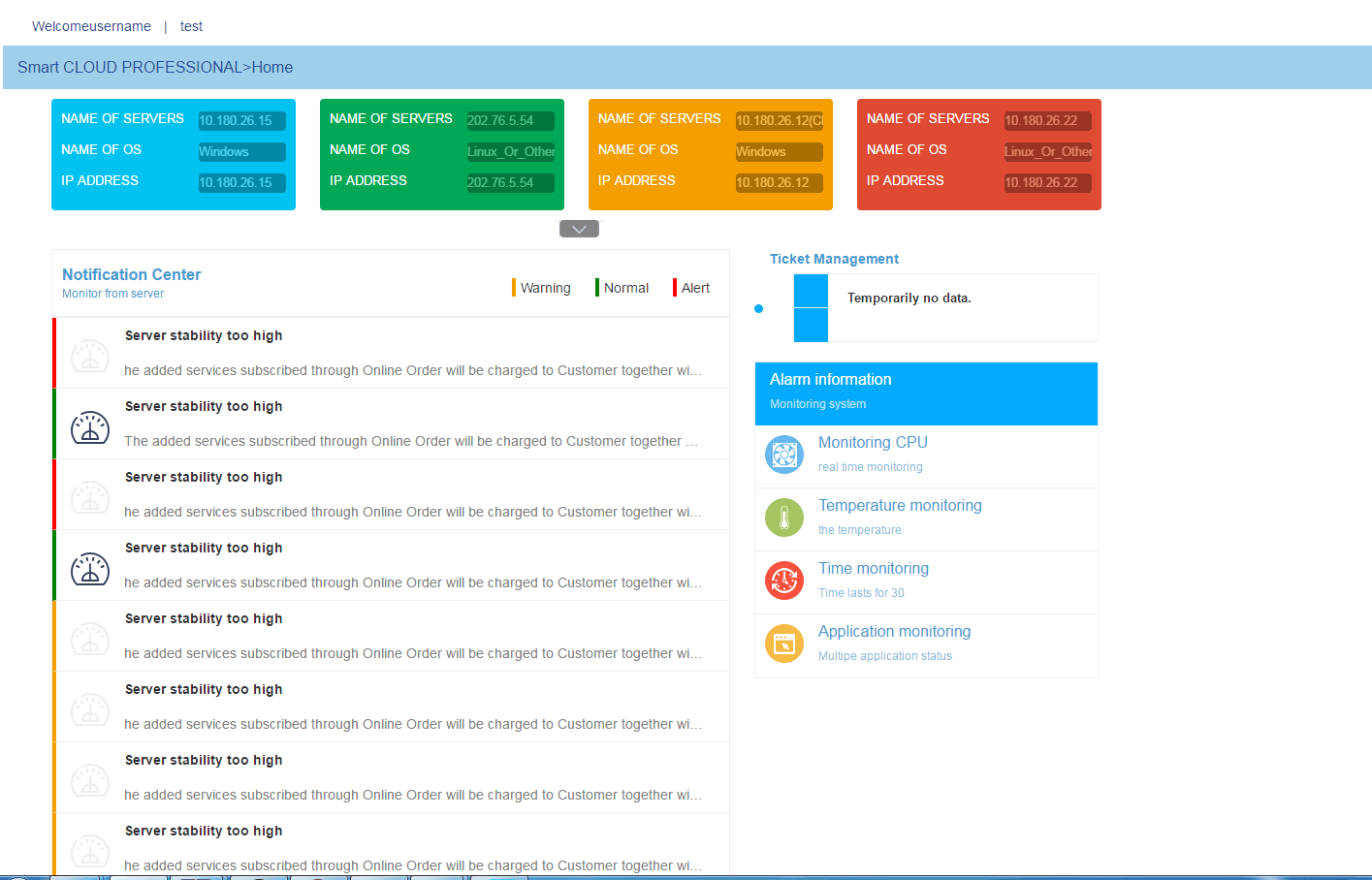Click the Monitoring CPU fan icon
This screenshot has height=880, width=1372.
pos(784,455)
